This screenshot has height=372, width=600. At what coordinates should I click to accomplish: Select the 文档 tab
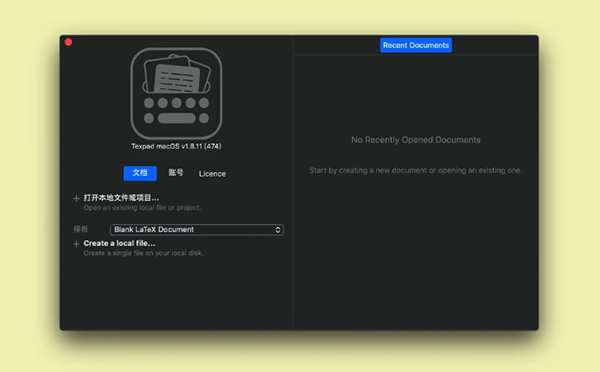pos(140,173)
